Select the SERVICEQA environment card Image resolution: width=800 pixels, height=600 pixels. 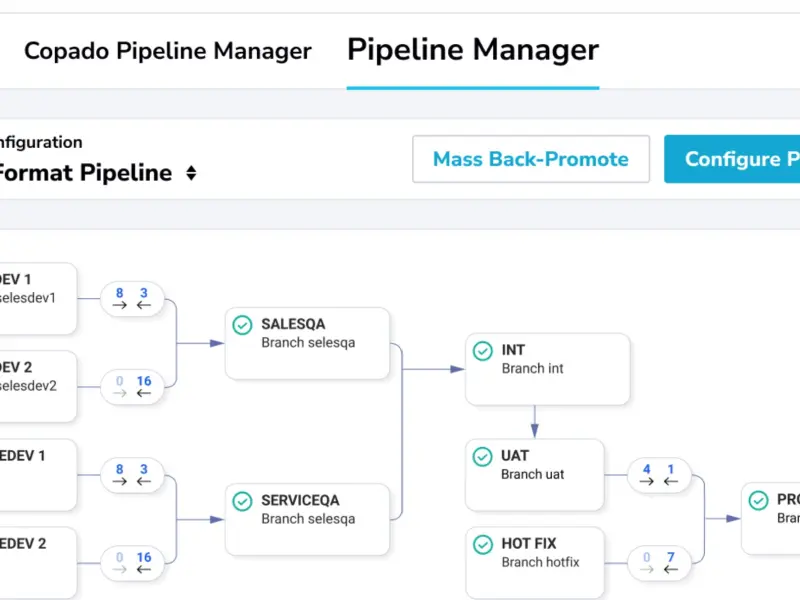pos(307,519)
